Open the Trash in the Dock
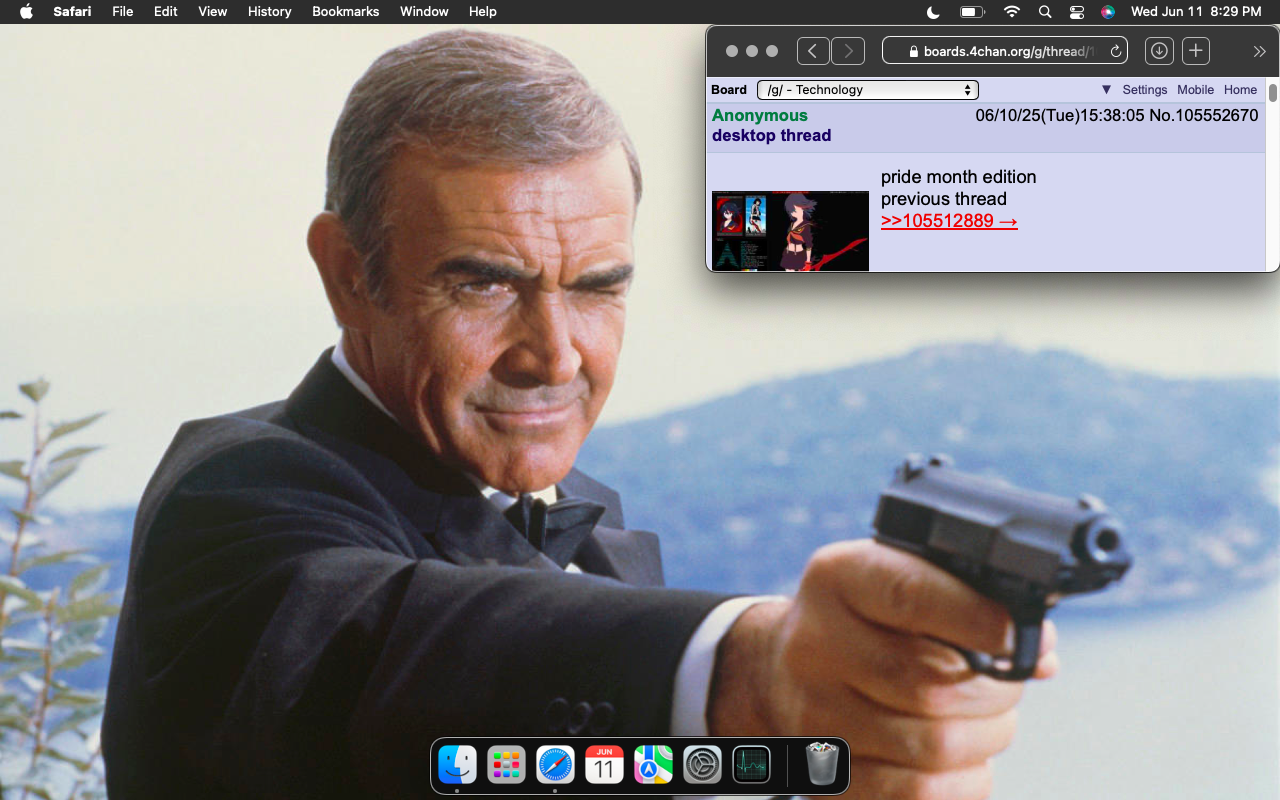 (822, 765)
